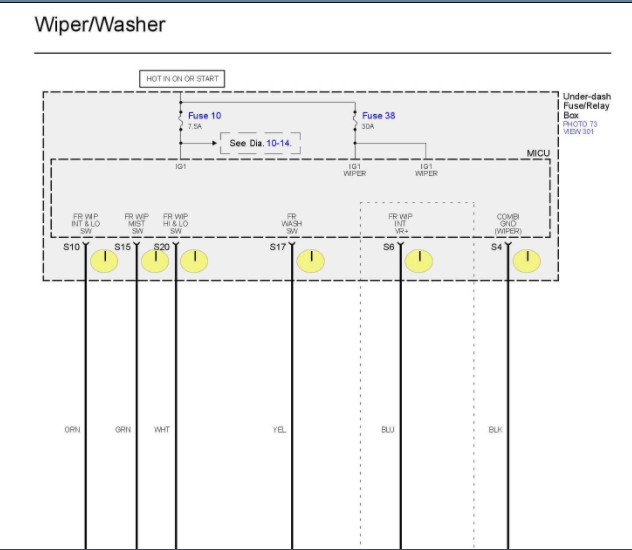The width and height of the screenshot is (632, 550).
Task: Click the BLU wire color label
Action: pyautogui.click(x=388, y=430)
